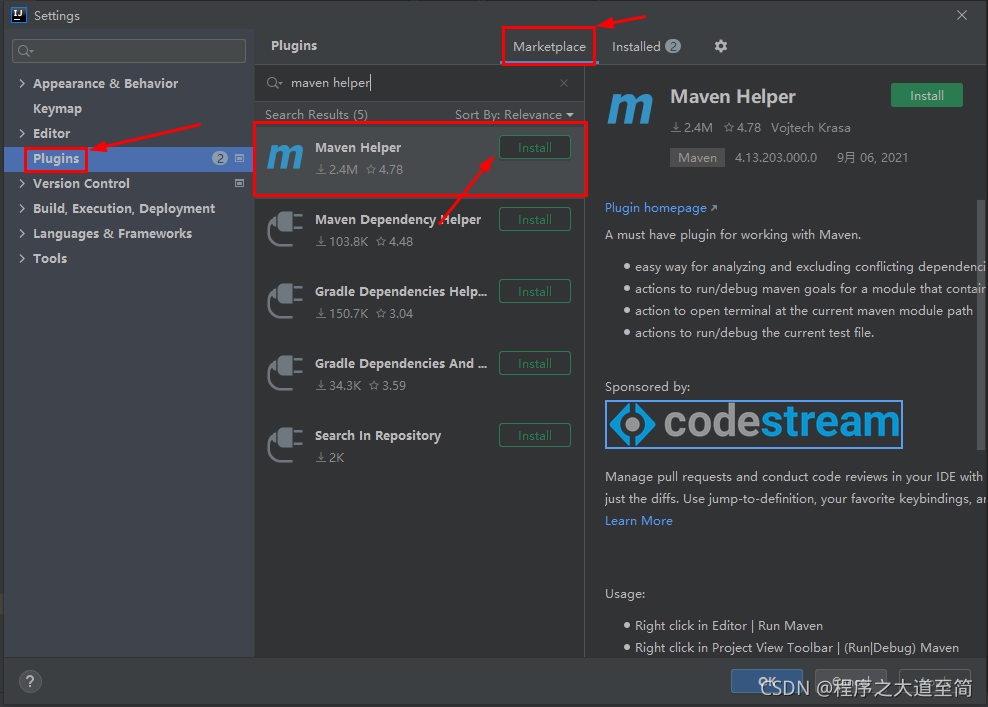
Task: Click the settings search magnifier icon
Action: [25, 51]
